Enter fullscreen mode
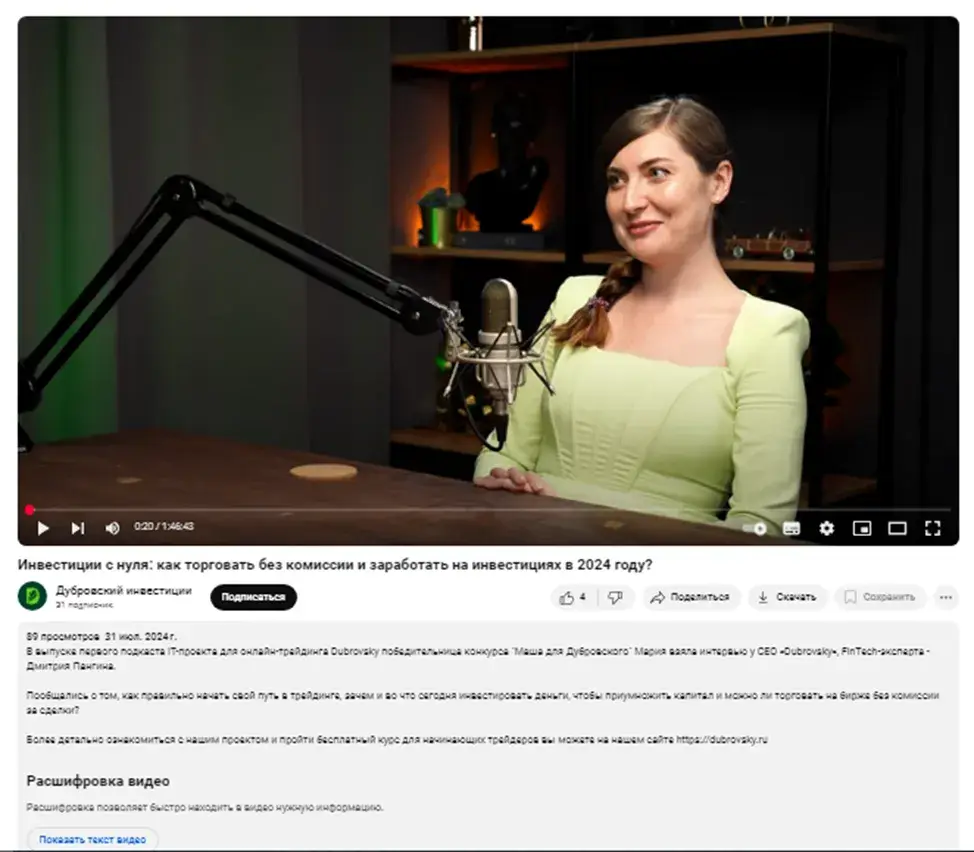The height and width of the screenshot is (852, 974). pyautogui.click(x=932, y=528)
